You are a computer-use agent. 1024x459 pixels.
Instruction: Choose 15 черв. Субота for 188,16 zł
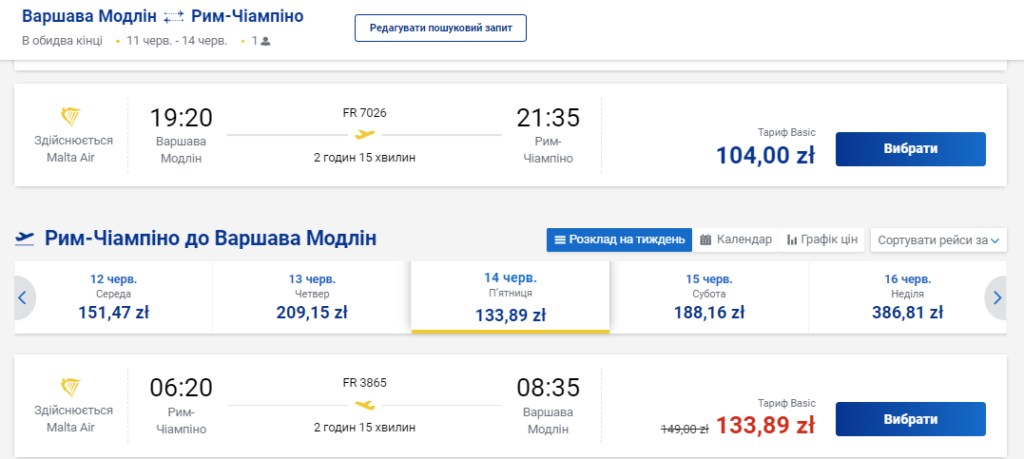click(708, 297)
